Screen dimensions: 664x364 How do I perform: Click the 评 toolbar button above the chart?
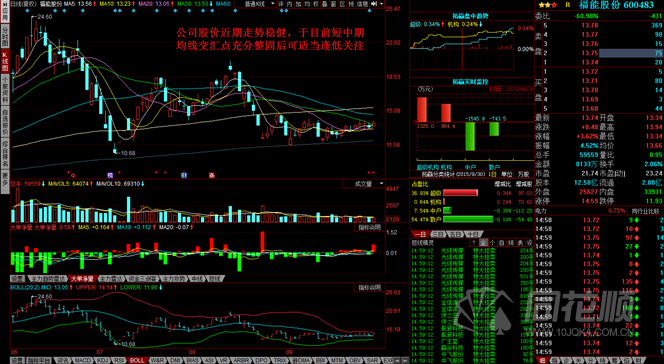(x=281, y=4)
